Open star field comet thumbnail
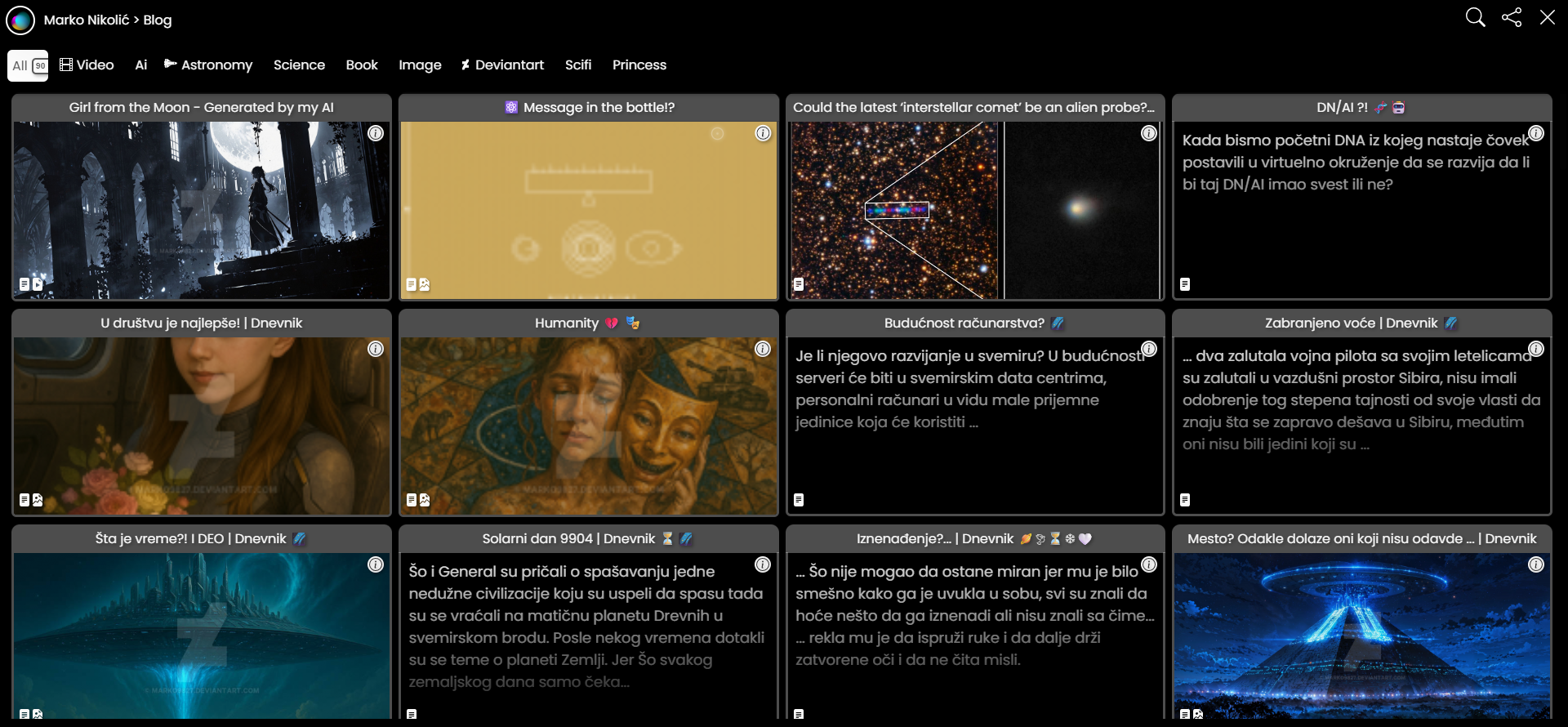 [975, 211]
